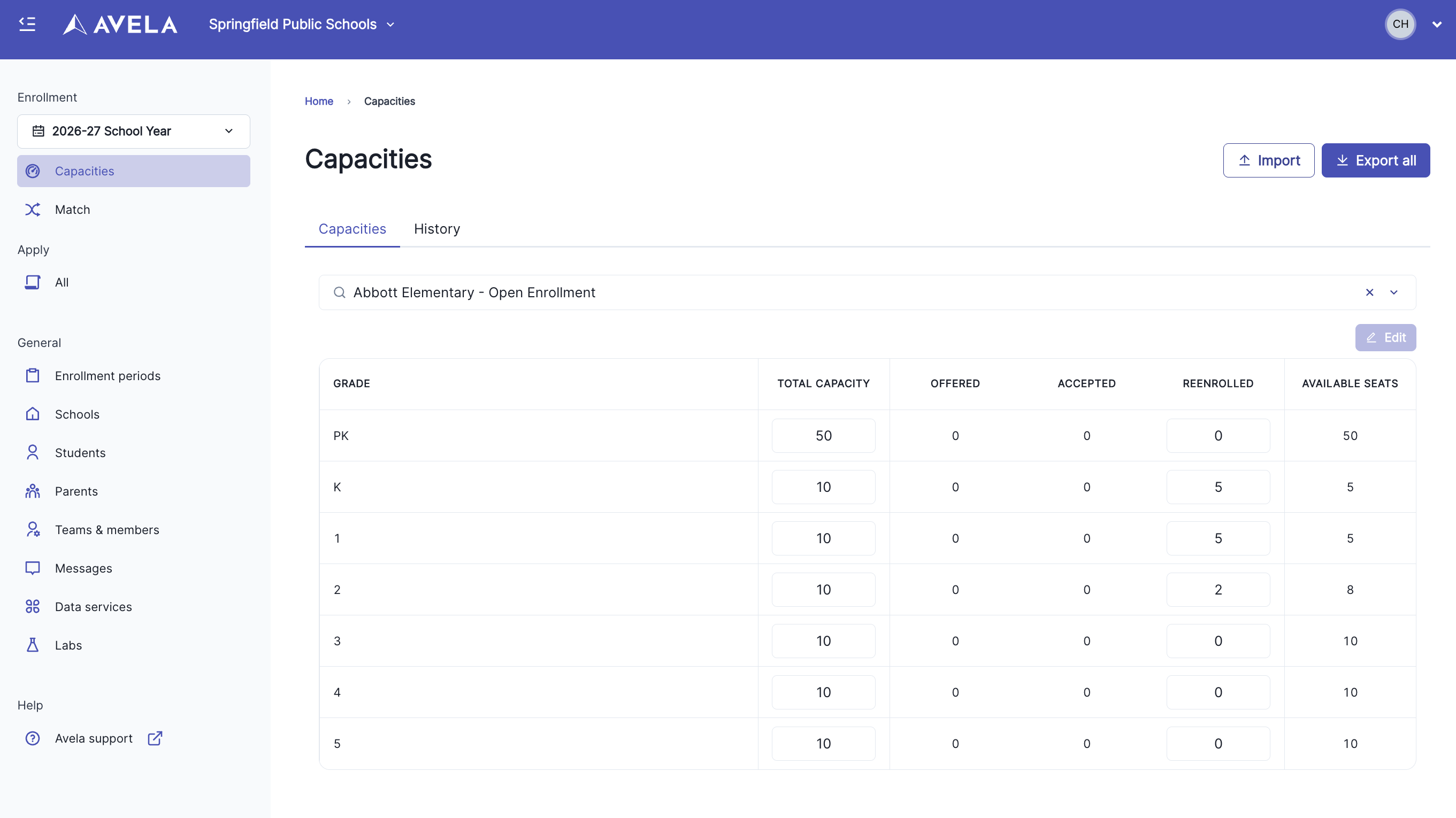Collapse the sidebar menu icon
This screenshot has width=1456, height=818.
point(27,24)
